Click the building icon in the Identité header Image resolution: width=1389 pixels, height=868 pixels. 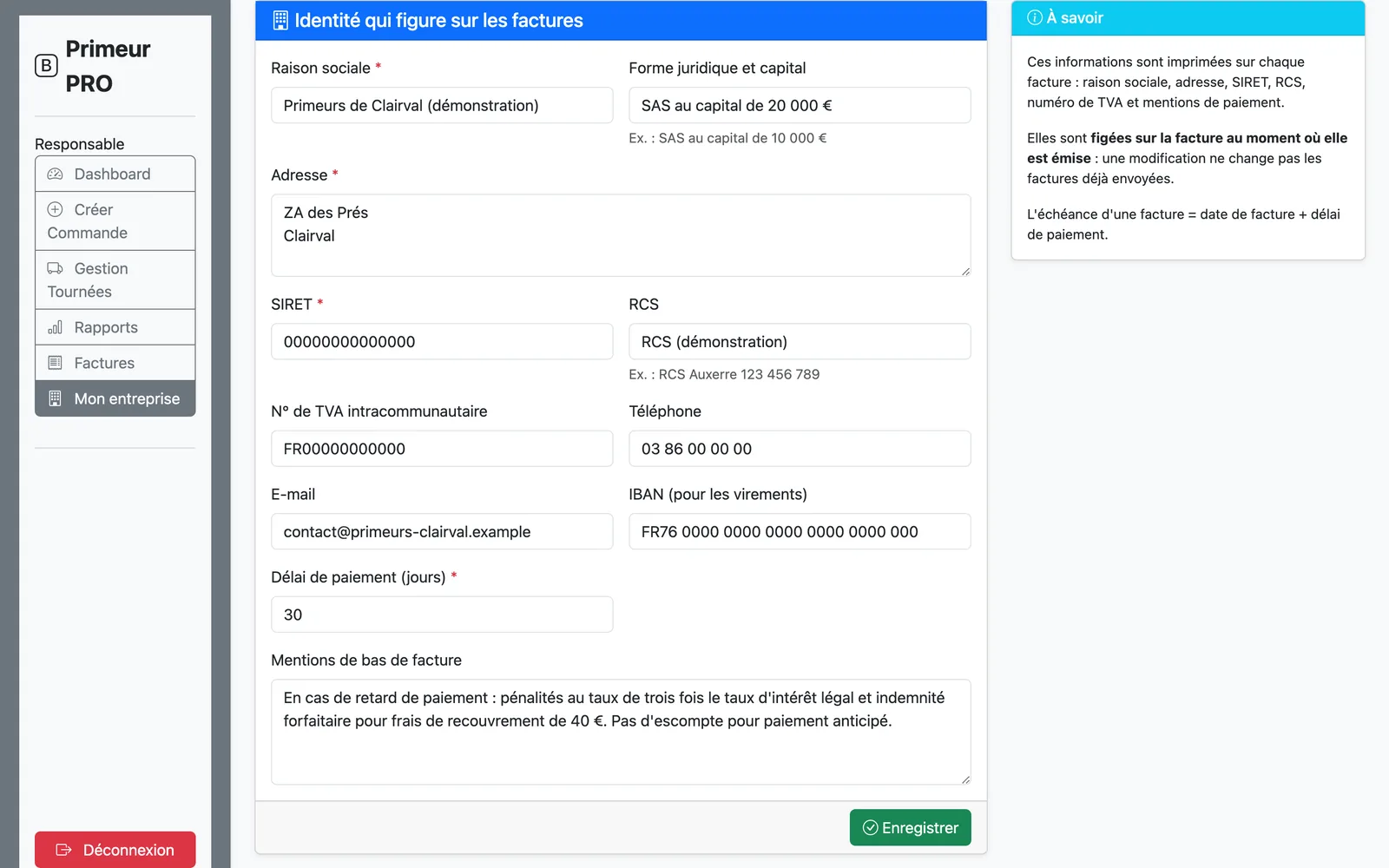[x=280, y=20]
